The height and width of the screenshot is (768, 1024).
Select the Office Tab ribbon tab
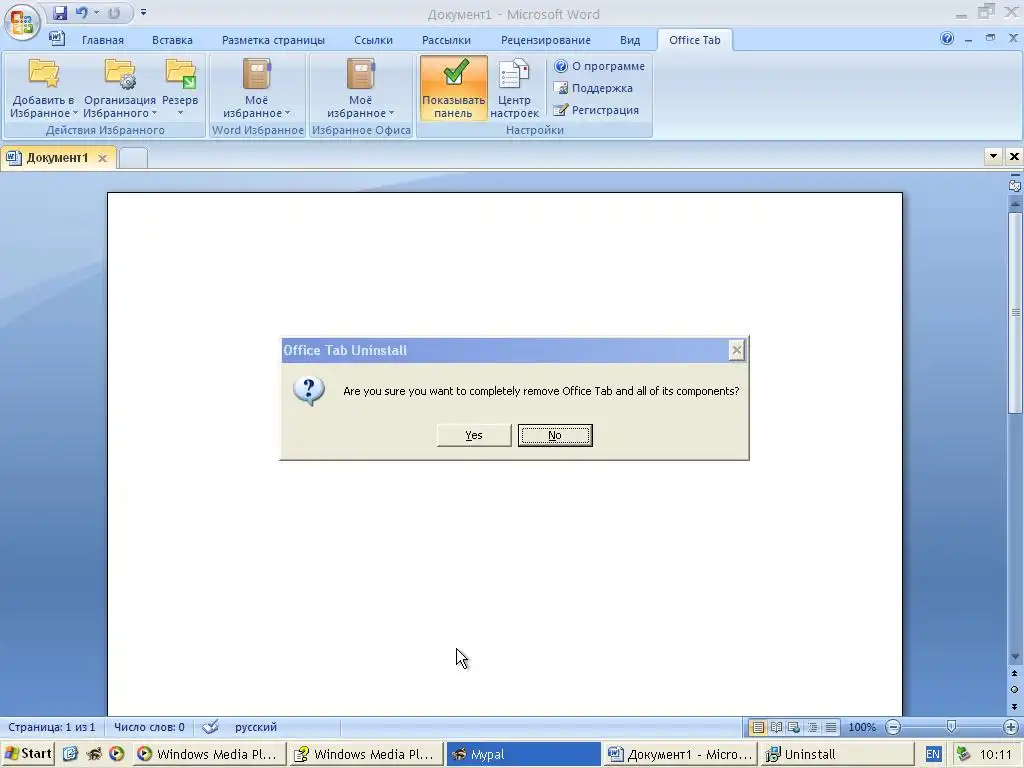[x=694, y=40]
